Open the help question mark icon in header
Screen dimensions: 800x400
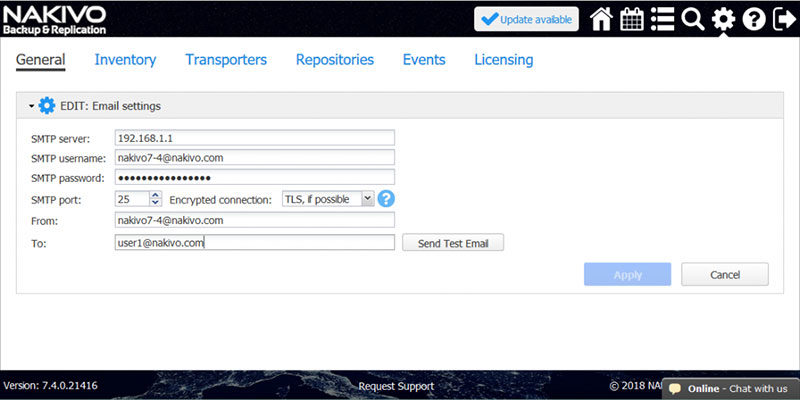click(x=754, y=19)
